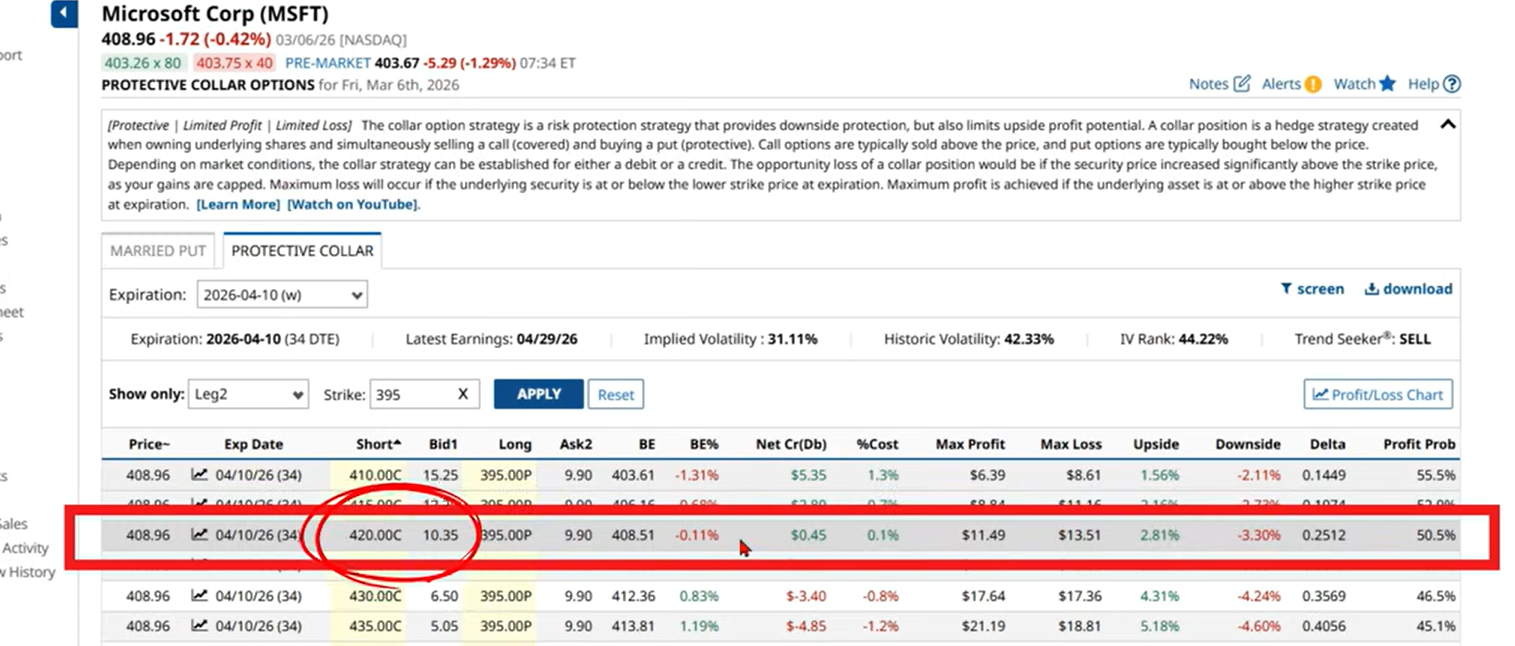Click the APPLY button

pyautogui.click(x=538, y=394)
